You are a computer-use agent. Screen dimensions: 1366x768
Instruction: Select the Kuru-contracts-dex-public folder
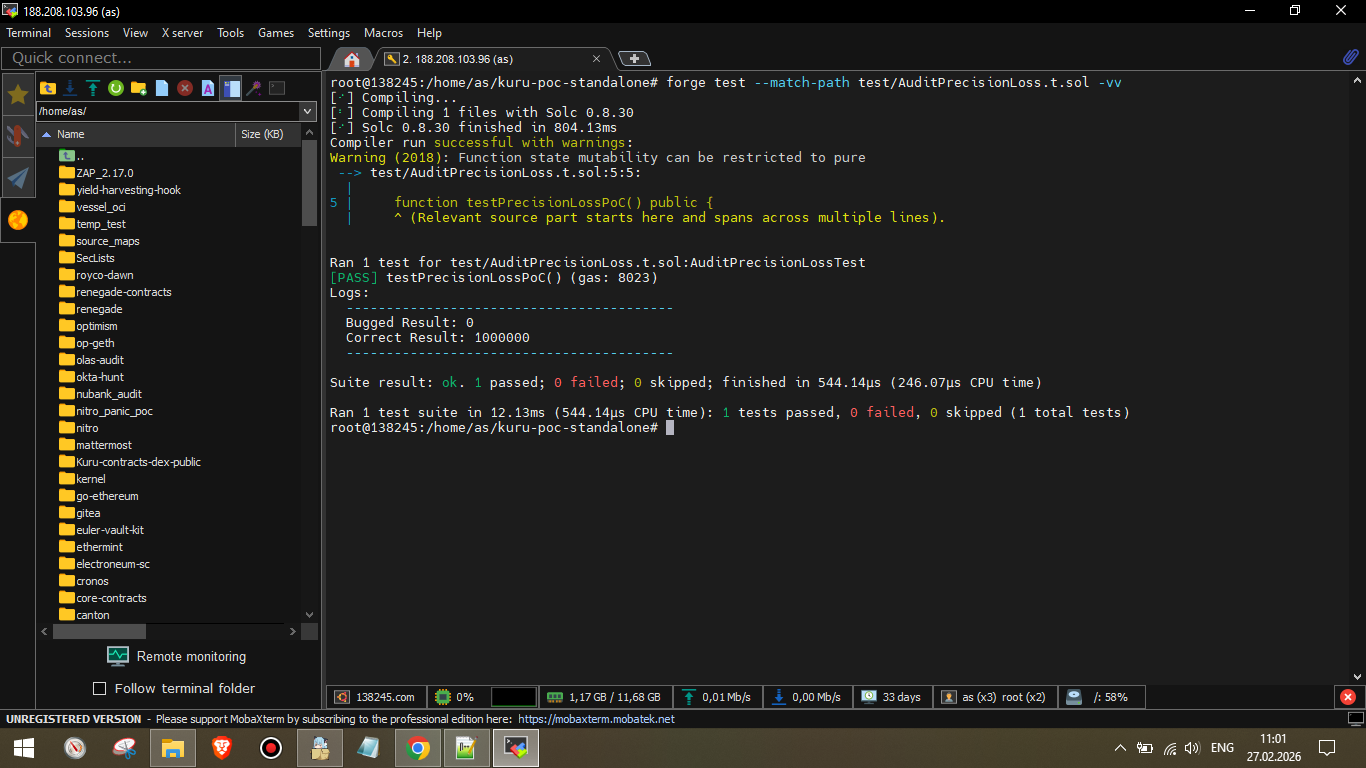pos(130,462)
